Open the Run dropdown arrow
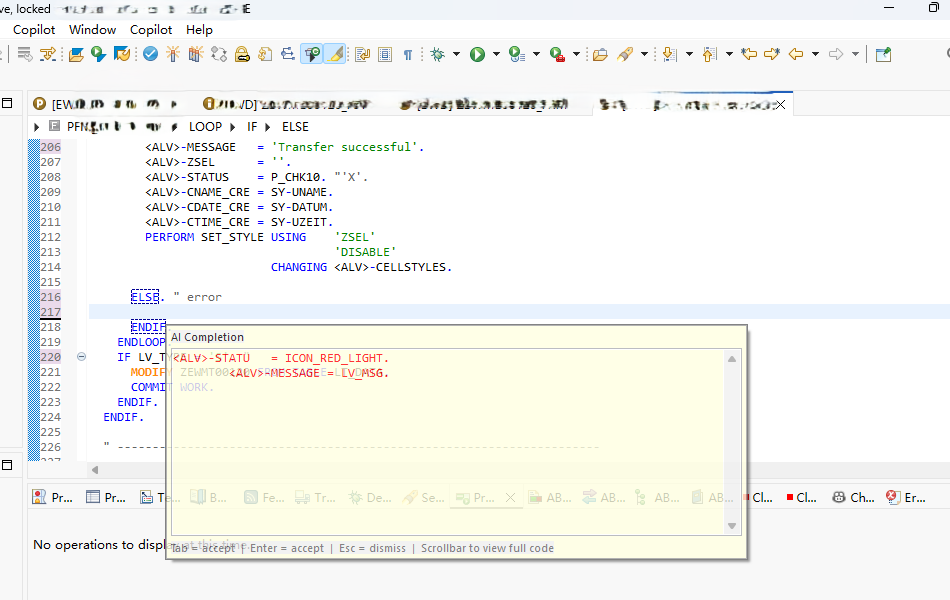Viewport: 950px width, 600px height. [496, 55]
